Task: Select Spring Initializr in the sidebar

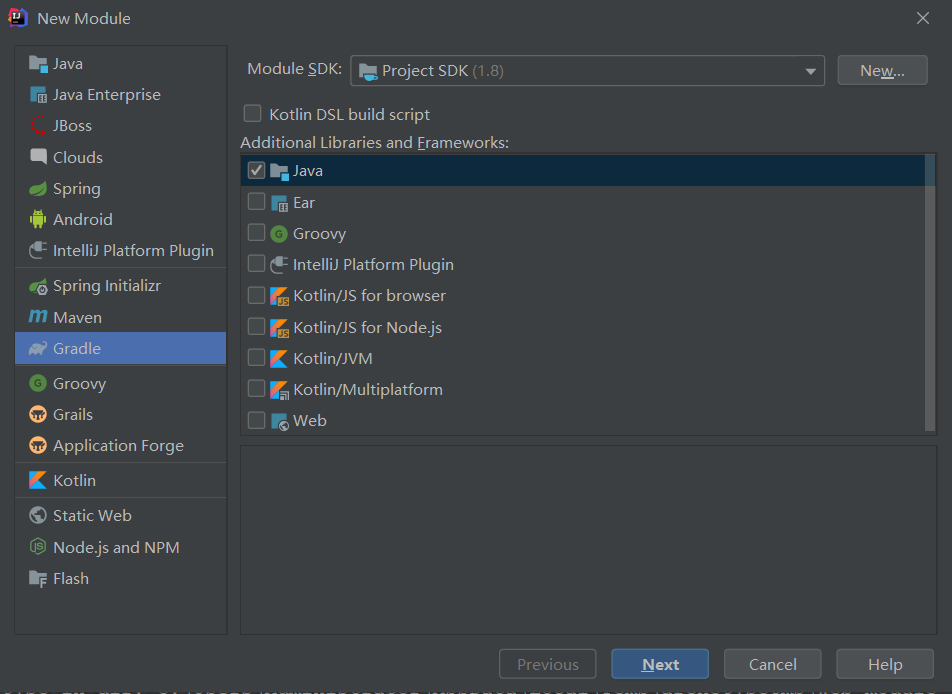Action: pos(103,285)
